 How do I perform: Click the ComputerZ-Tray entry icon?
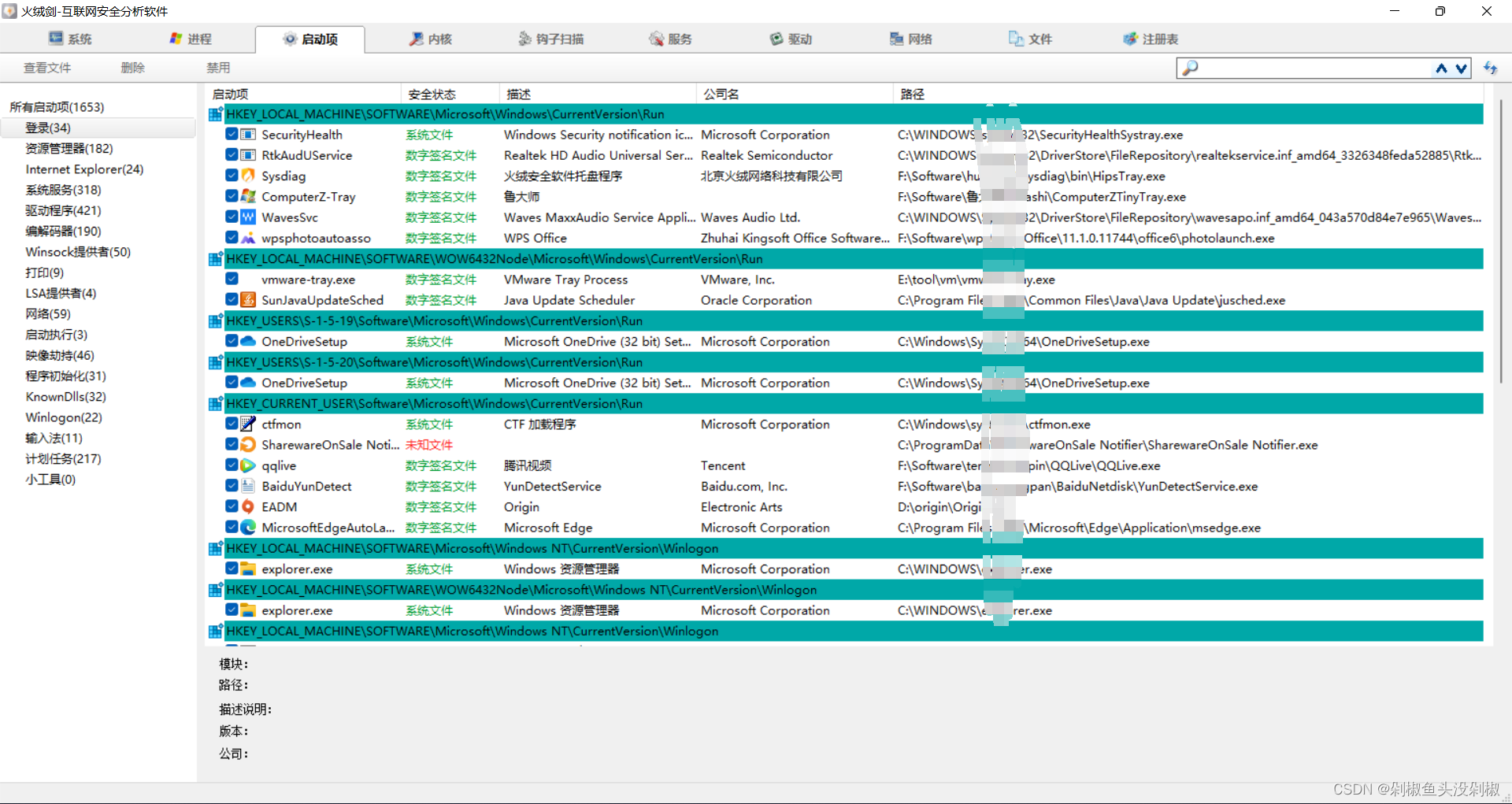[248, 196]
